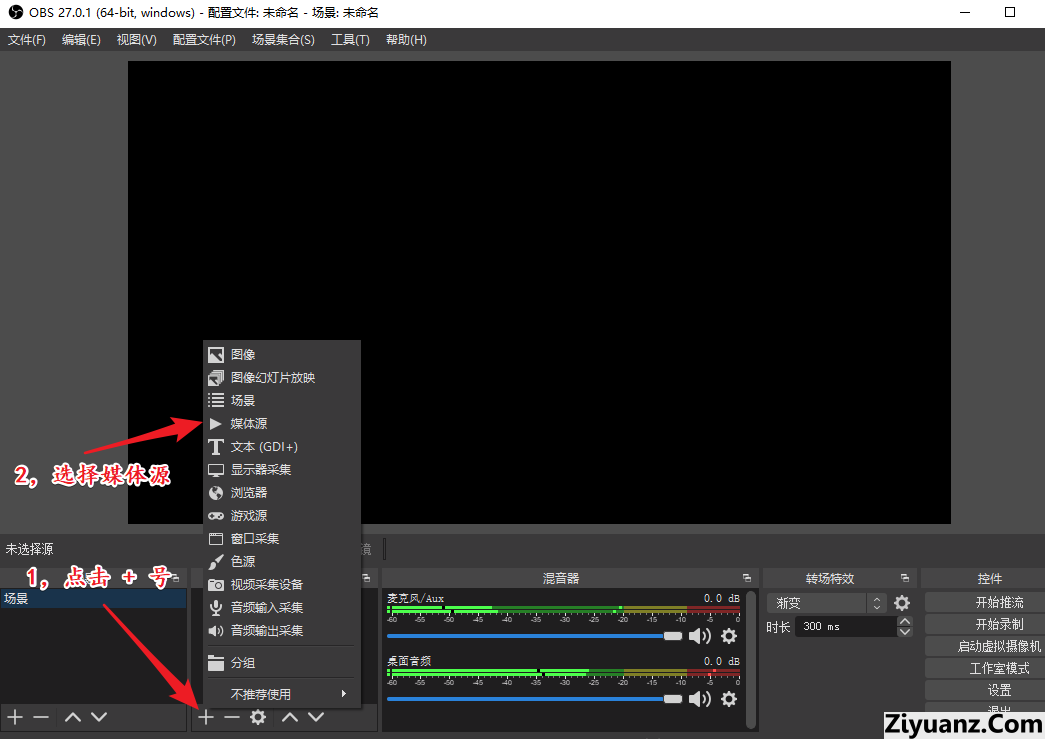
Task: Click the 色源 paintbrush icon
Action: (215, 562)
